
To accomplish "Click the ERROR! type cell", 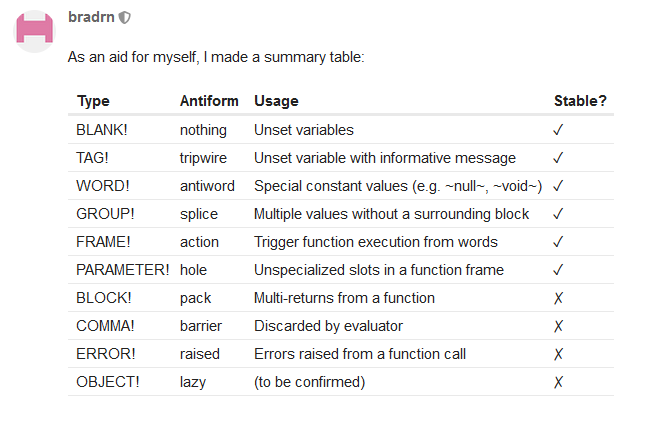I will [106, 354].
